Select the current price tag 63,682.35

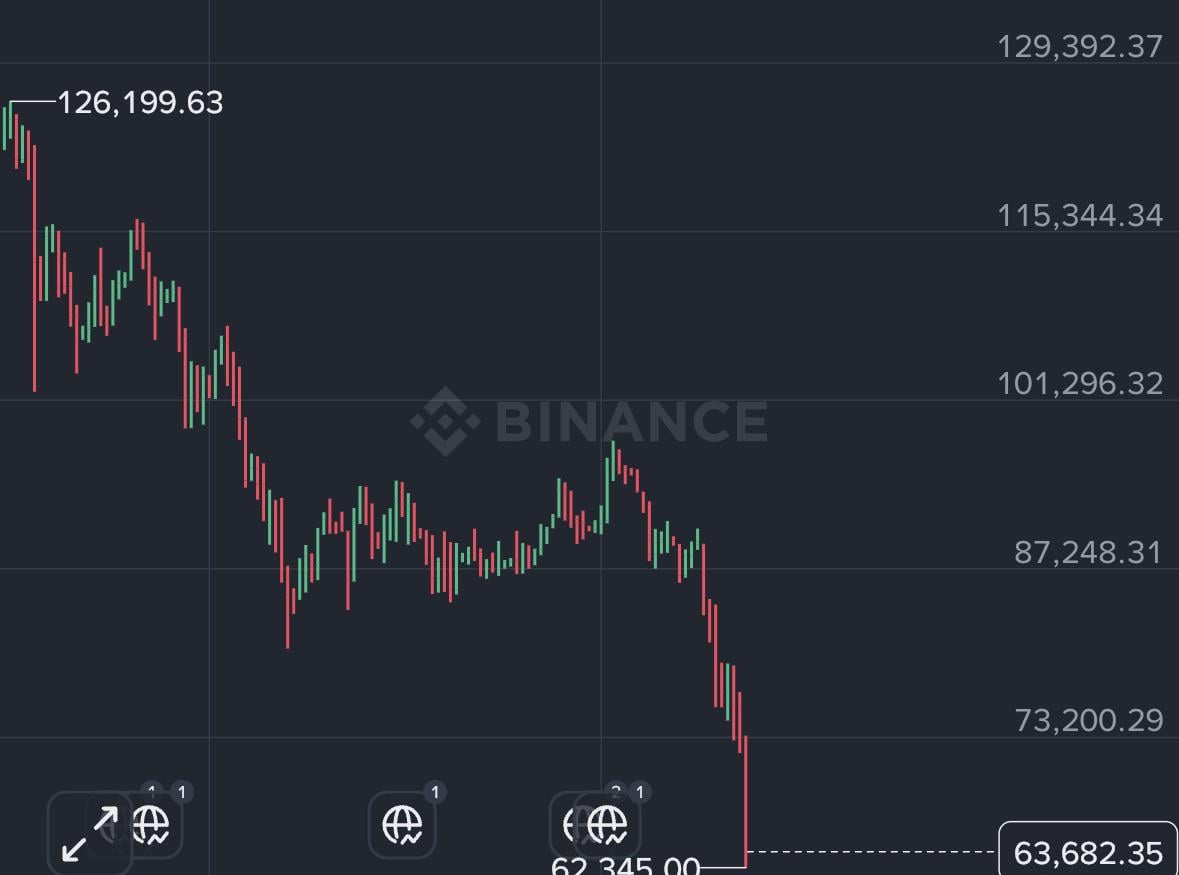(1087, 853)
